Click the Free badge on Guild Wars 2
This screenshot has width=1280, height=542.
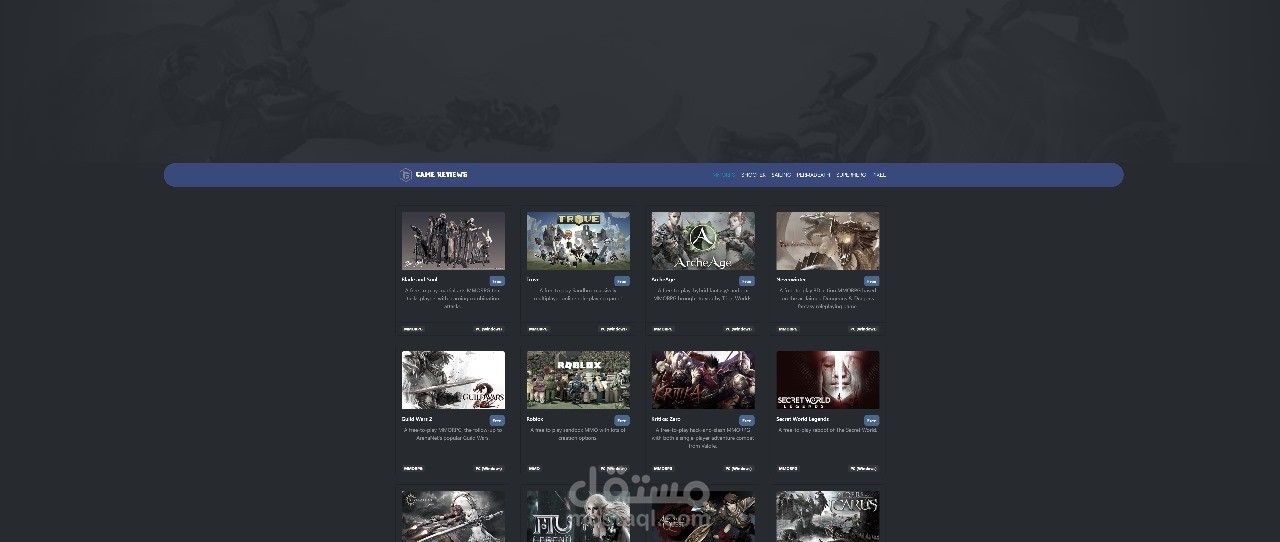pyautogui.click(x=497, y=420)
